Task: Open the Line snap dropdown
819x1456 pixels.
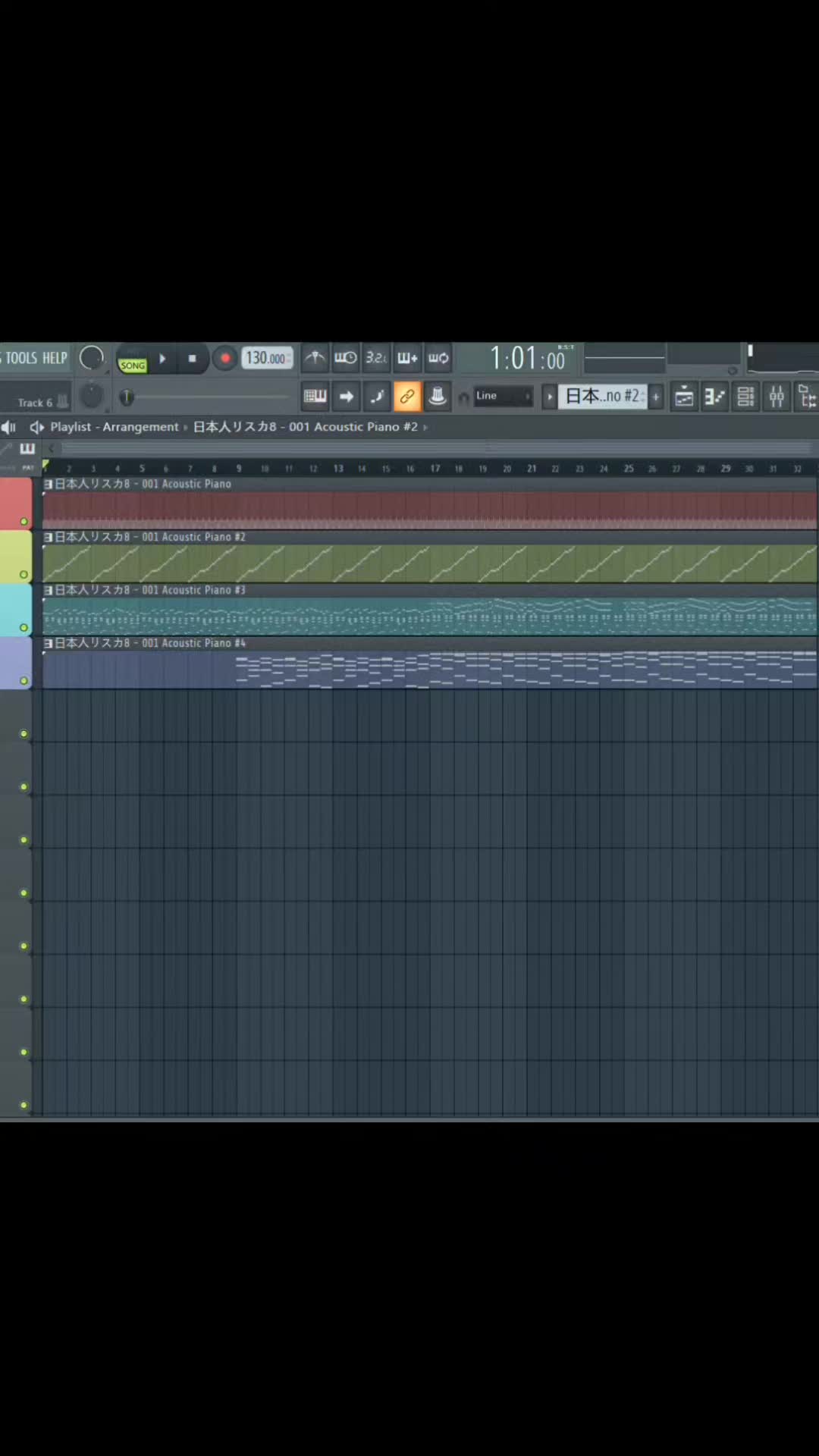Action: pos(503,396)
